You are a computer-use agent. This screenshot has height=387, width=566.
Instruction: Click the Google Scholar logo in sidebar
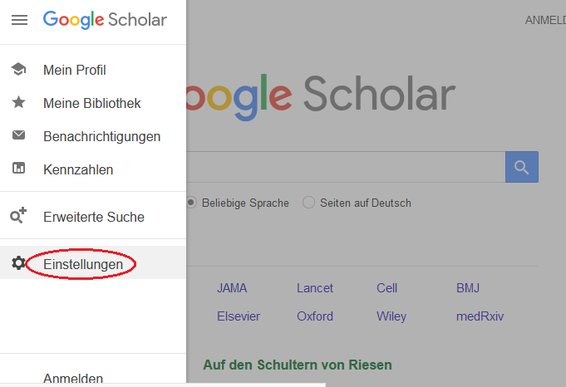[x=105, y=19]
